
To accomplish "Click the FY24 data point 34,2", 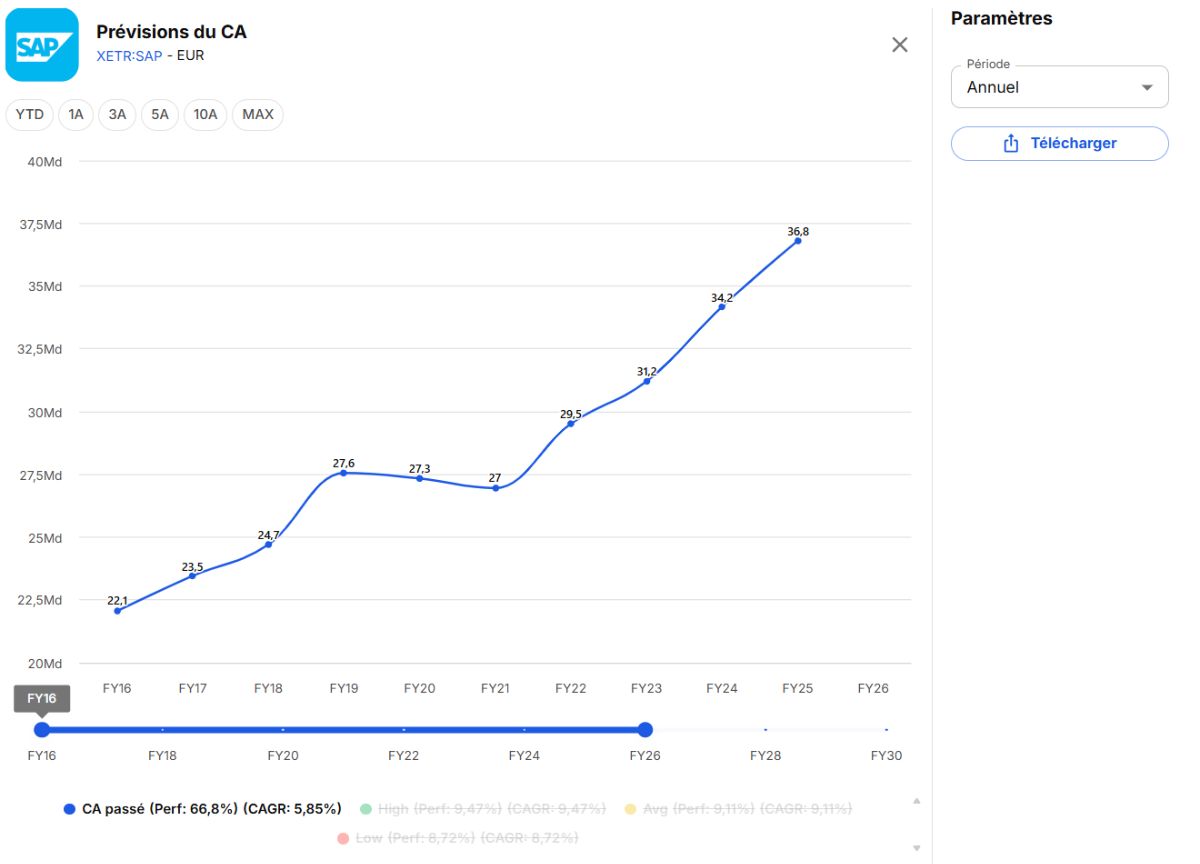I will point(722,307).
